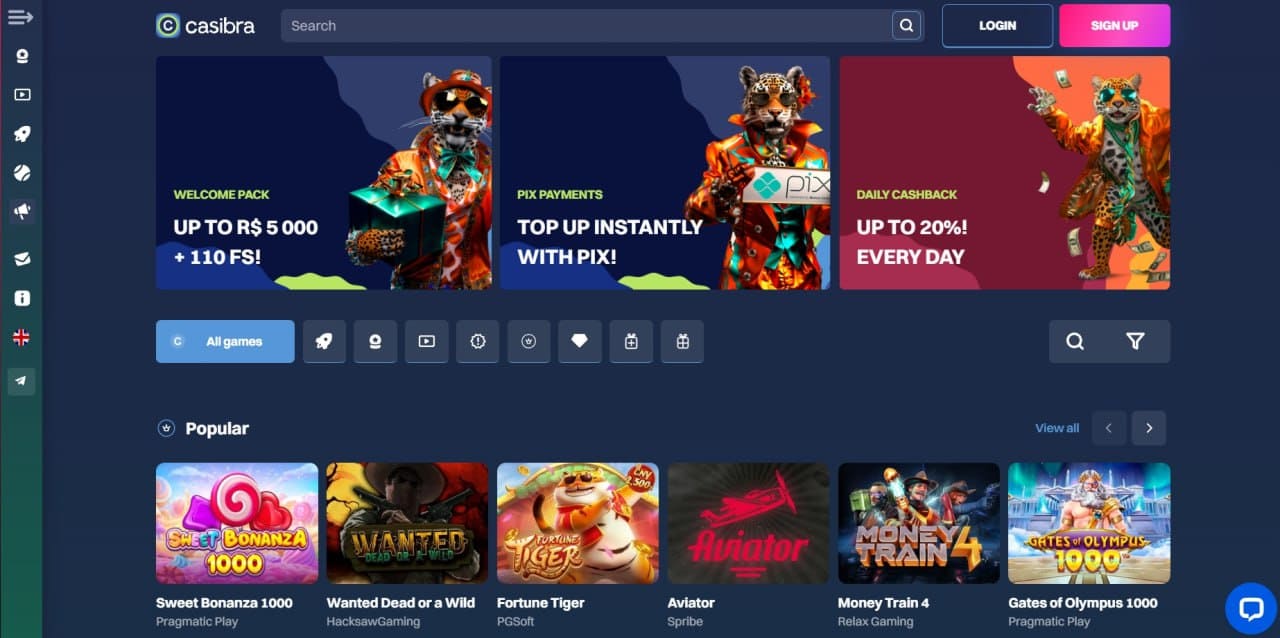This screenshot has height=638, width=1280.
Task: Click the Spribe provider label
Action: 686,622
